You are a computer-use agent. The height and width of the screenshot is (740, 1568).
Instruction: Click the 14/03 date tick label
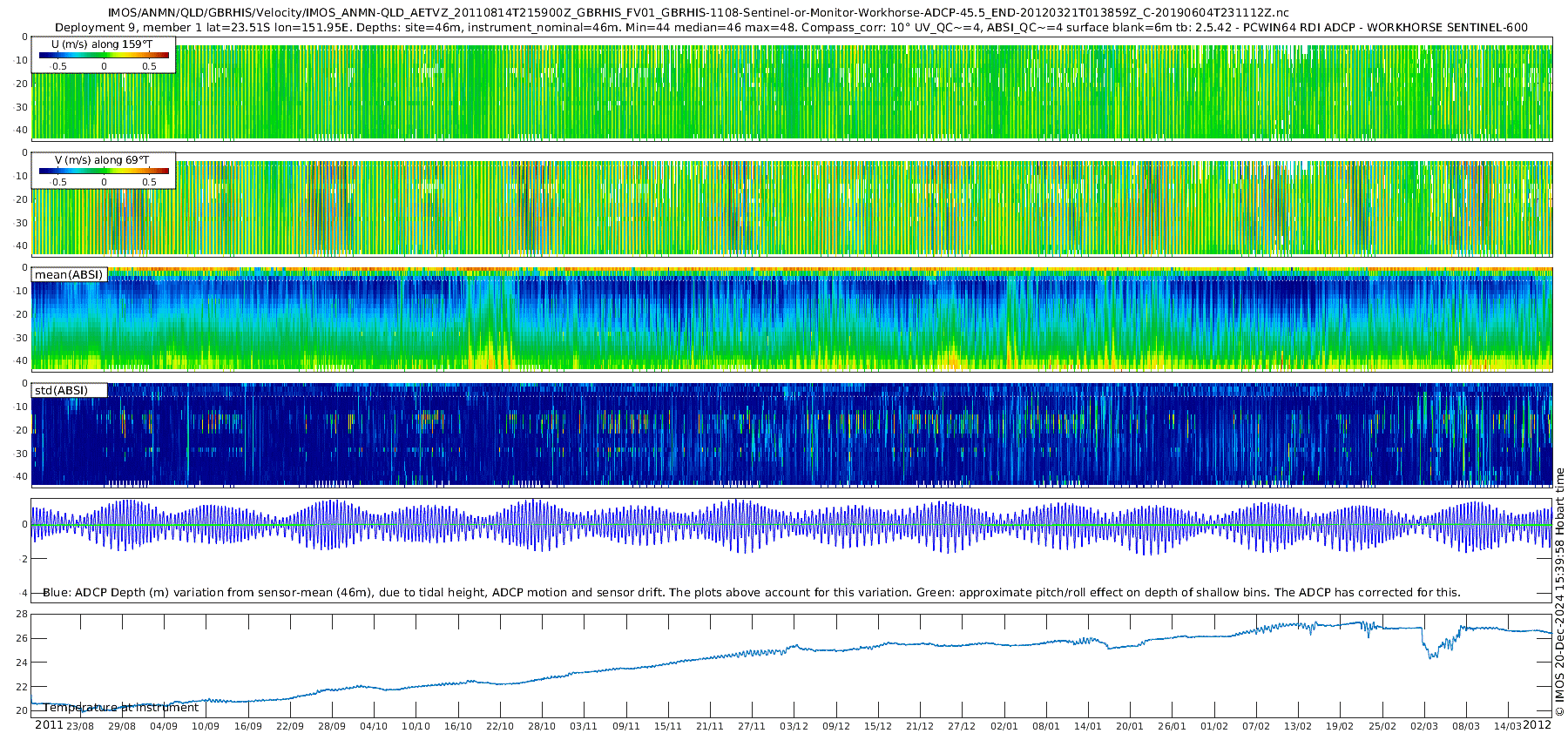tap(1508, 726)
